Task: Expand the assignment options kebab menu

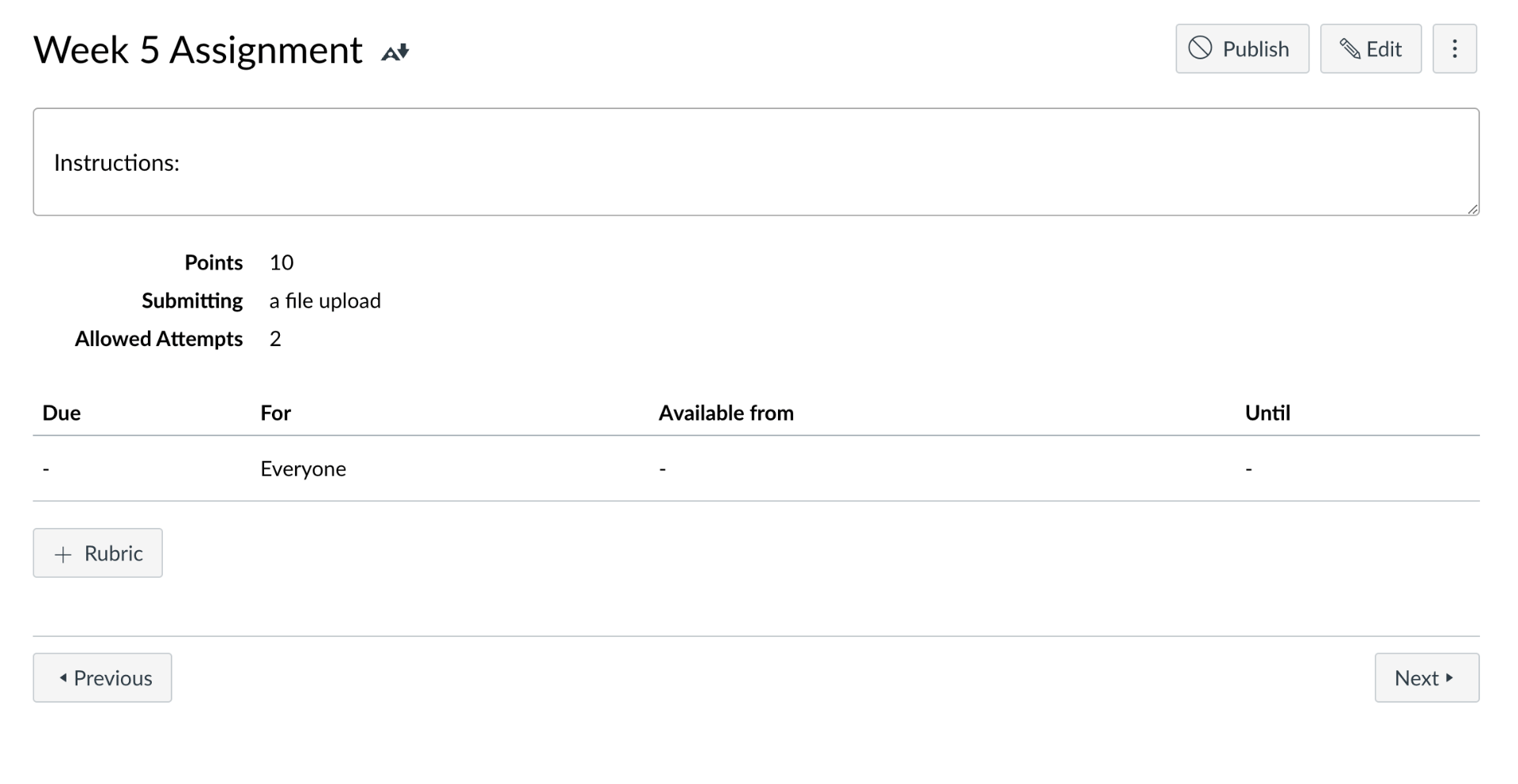Action: click(1455, 48)
